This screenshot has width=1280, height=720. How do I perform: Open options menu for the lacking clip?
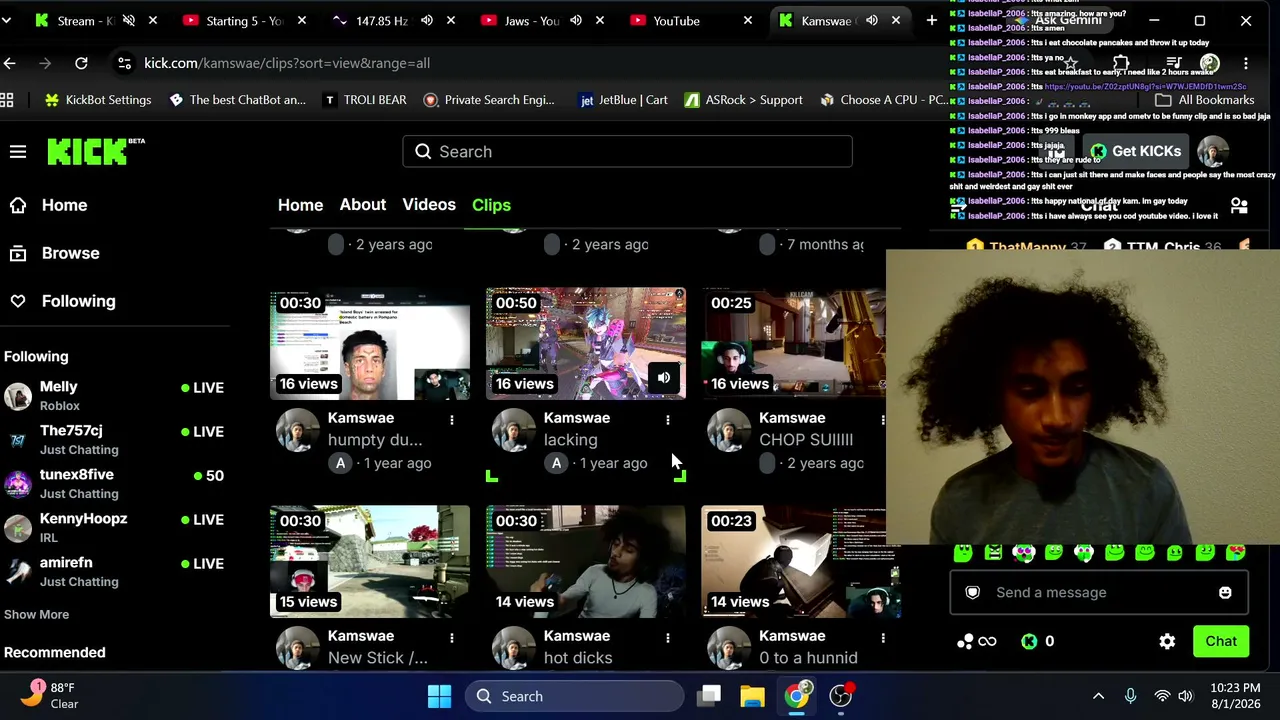(668, 420)
